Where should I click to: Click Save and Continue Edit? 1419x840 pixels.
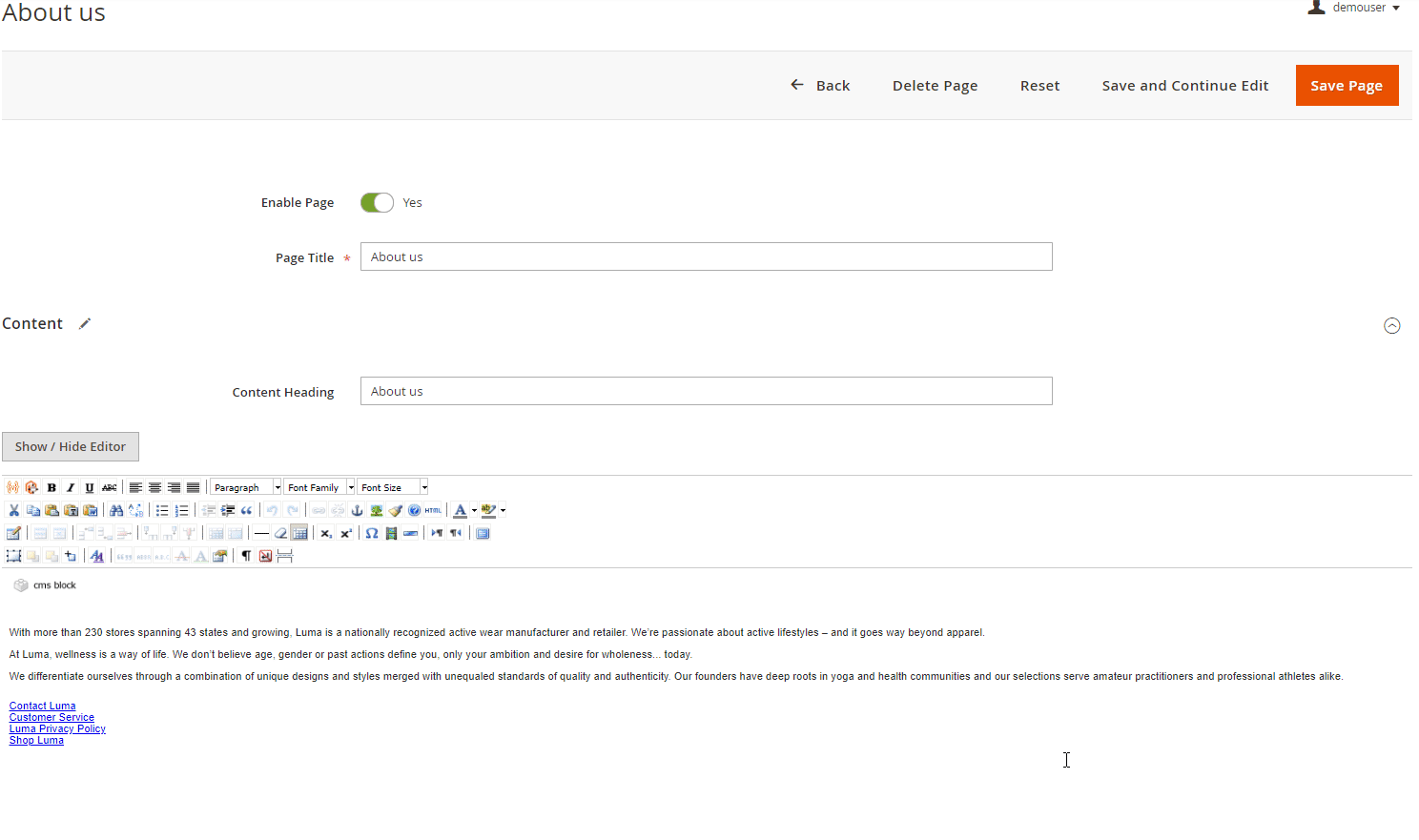point(1185,85)
